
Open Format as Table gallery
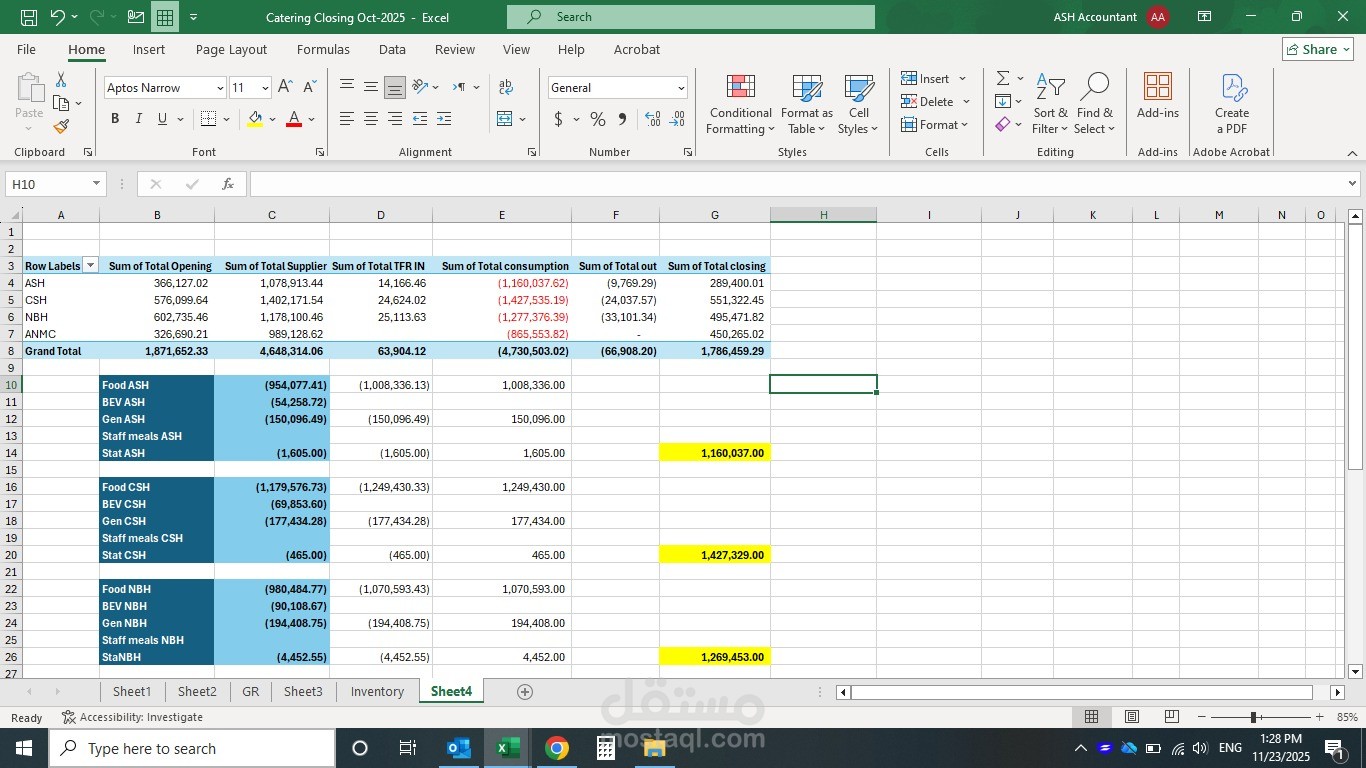pos(806,105)
